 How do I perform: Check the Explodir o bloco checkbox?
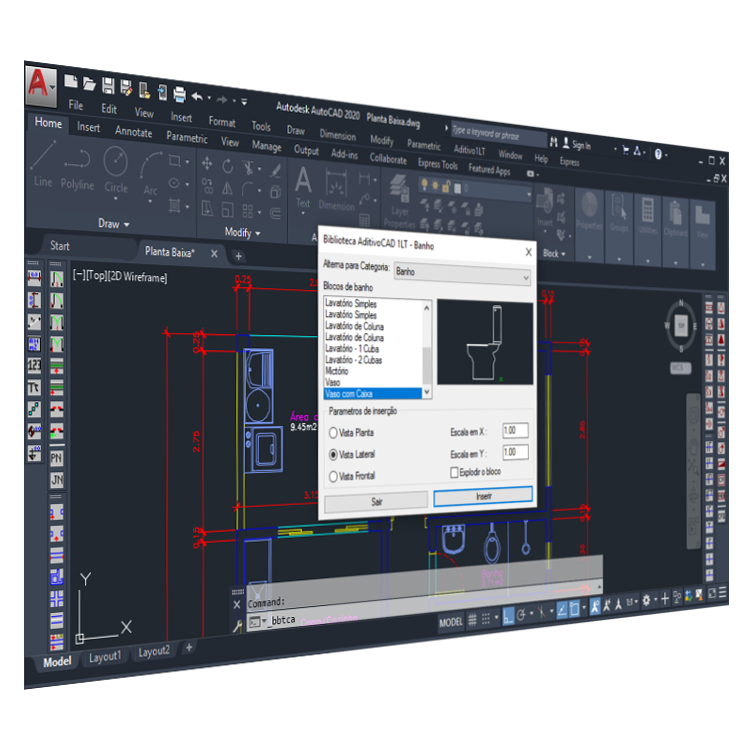(454, 472)
